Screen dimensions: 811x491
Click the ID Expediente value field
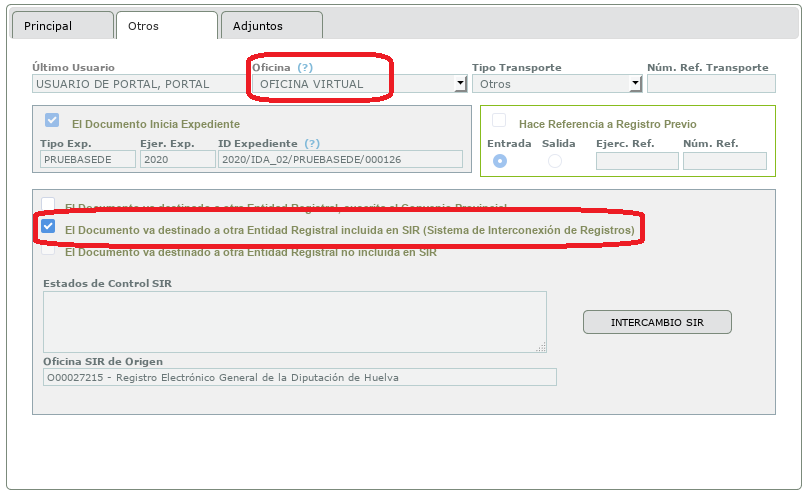pyautogui.click(x=340, y=159)
